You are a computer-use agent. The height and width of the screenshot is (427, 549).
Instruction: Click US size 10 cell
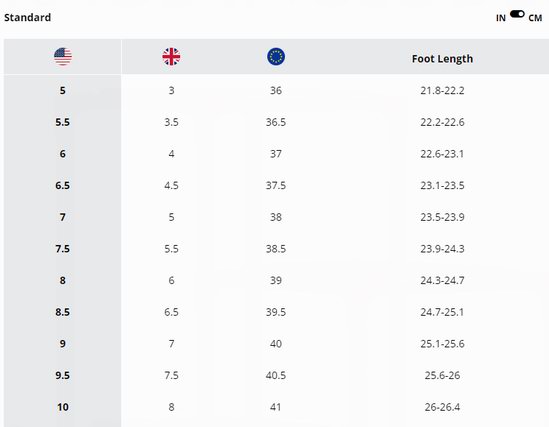click(x=63, y=407)
